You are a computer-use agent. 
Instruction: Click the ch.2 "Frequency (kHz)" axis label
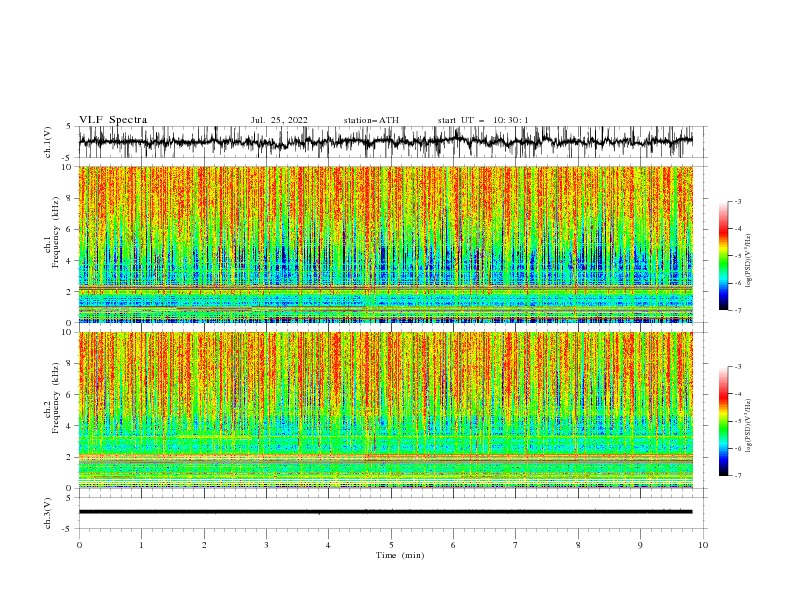coord(55,397)
